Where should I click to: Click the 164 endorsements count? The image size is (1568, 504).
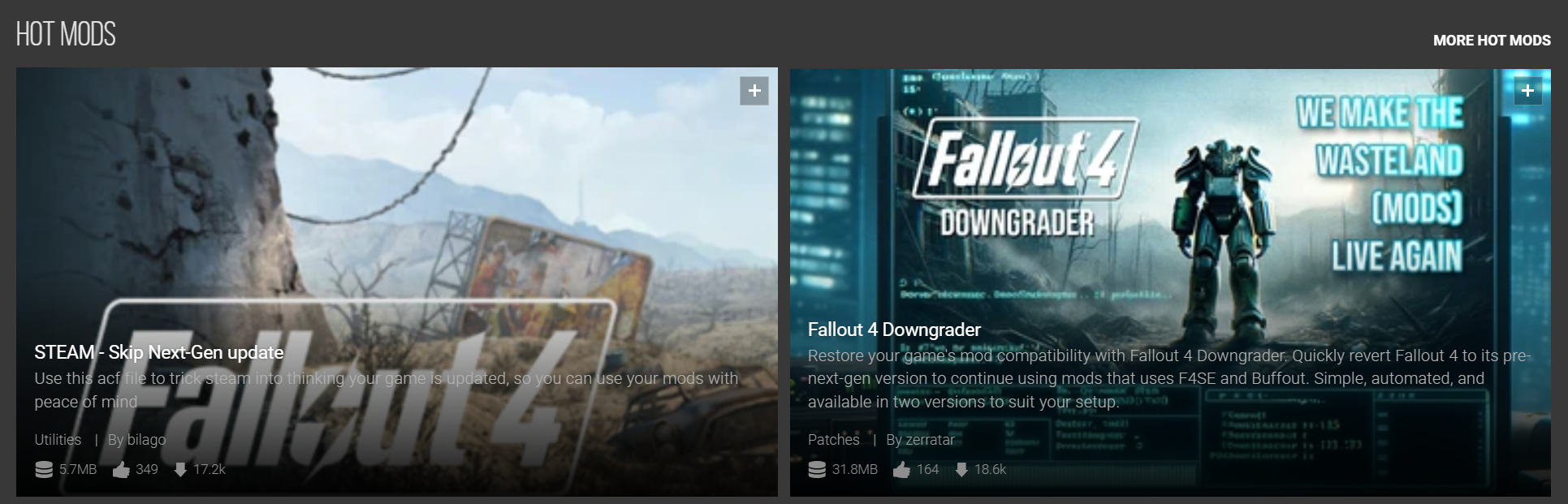click(x=927, y=470)
